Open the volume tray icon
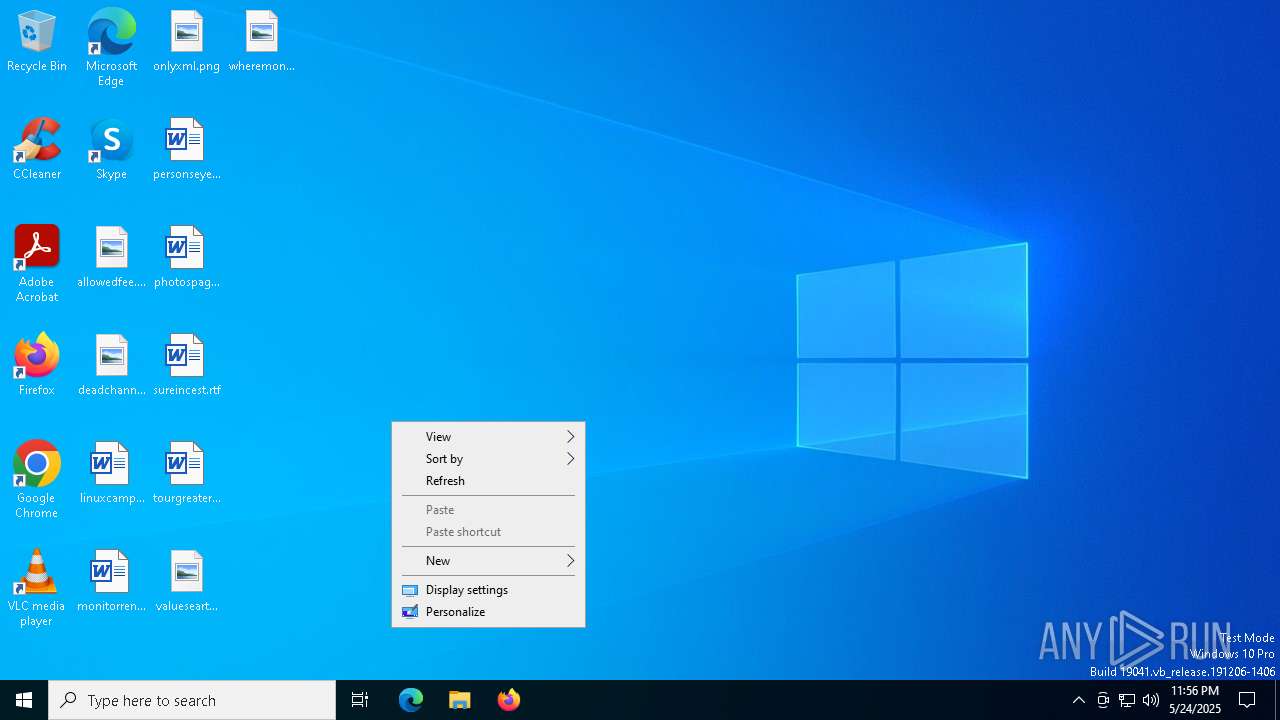Screen dimensions: 1280x720 coord(1151,700)
